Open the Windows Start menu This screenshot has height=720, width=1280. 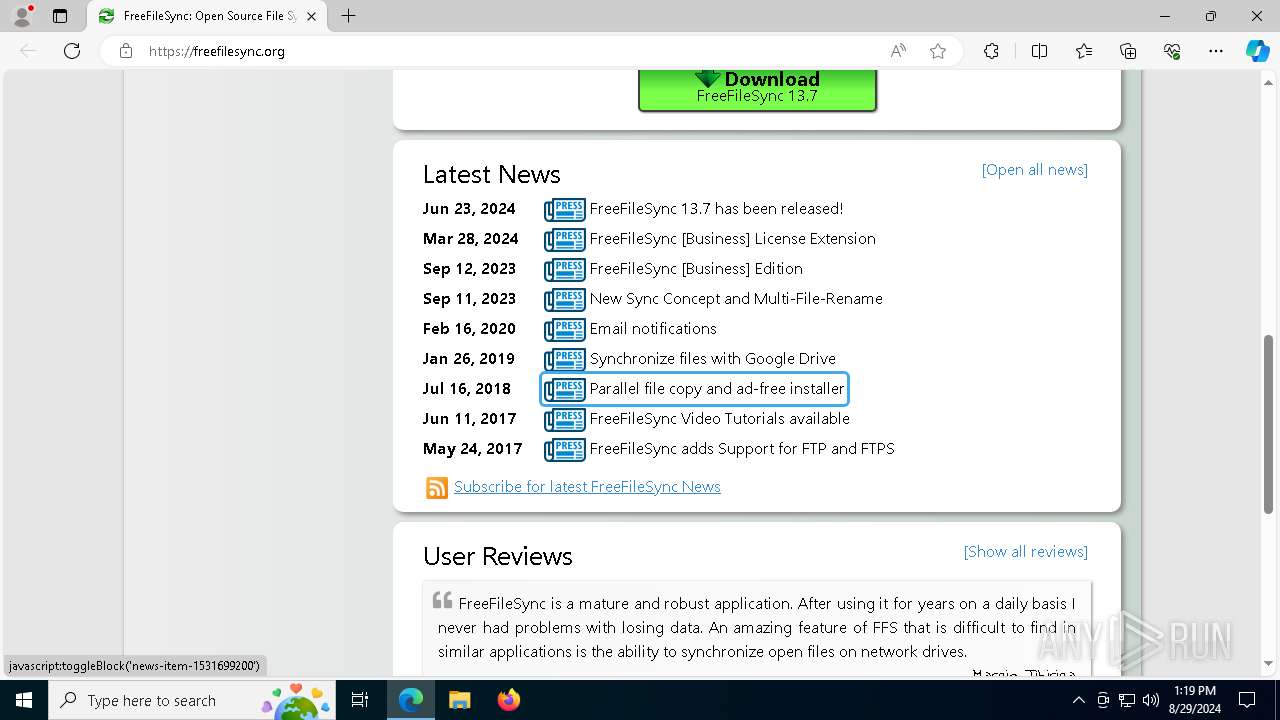pos(24,700)
